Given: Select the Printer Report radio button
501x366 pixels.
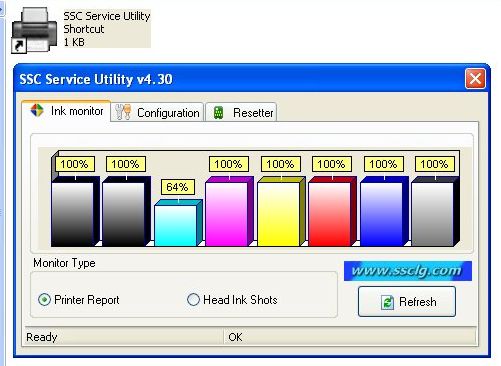Looking at the screenshot, I should coord(44,300).
